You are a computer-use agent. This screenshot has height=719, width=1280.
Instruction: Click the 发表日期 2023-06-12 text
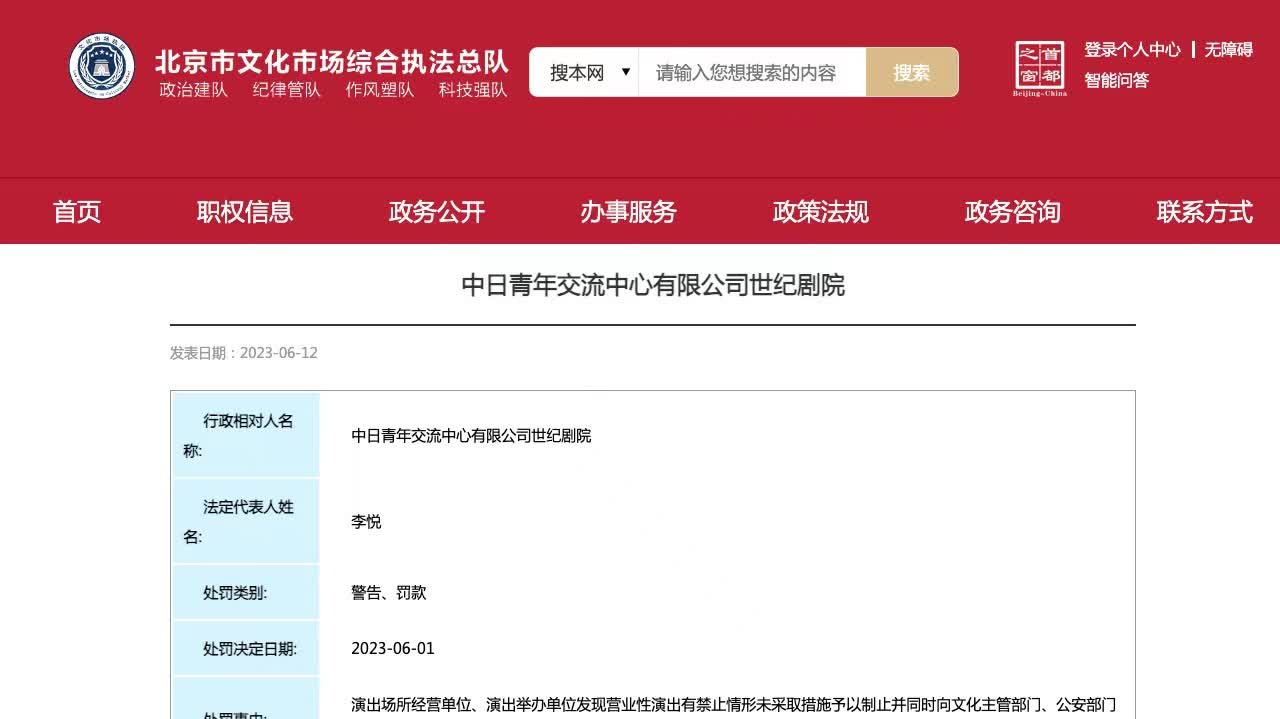[244, 353]
